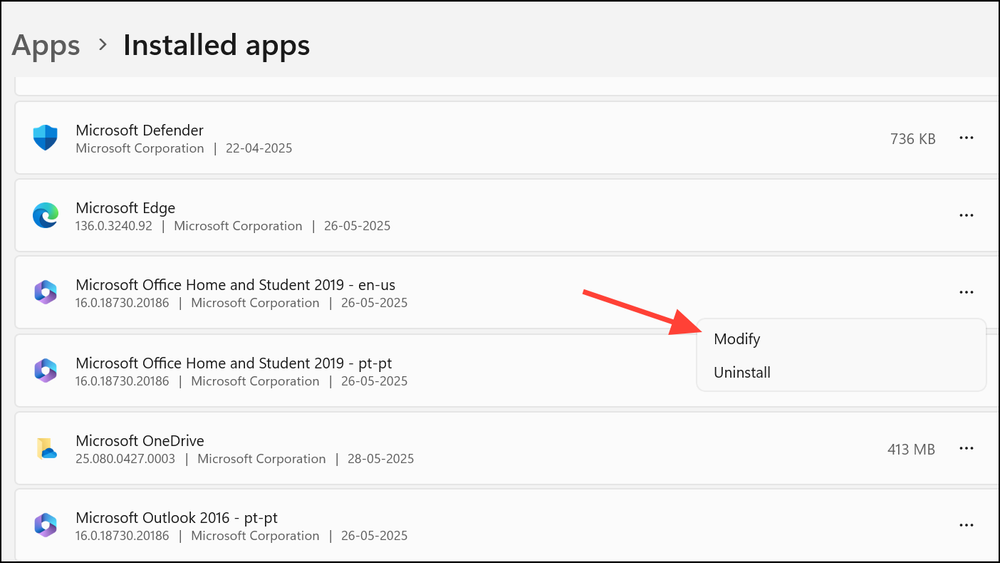1000x563 pixels.
Task: Open more options for Microsoft Defender
Action: coord(966,138)
